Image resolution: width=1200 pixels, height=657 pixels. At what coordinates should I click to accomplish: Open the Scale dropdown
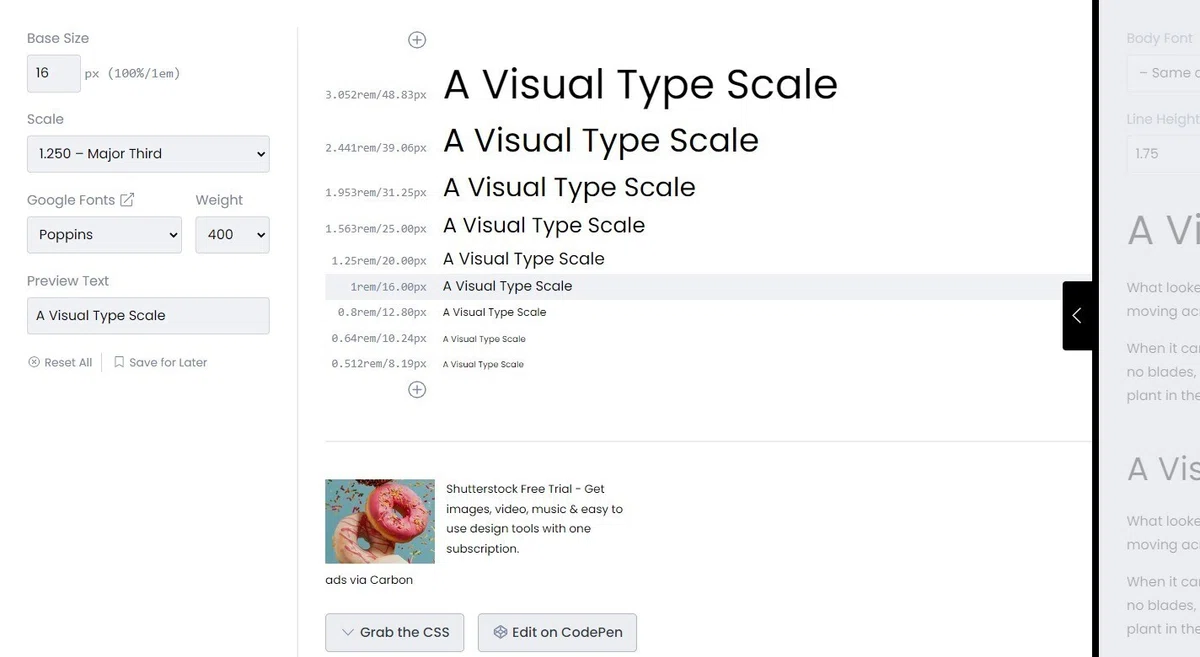point(148,154)
